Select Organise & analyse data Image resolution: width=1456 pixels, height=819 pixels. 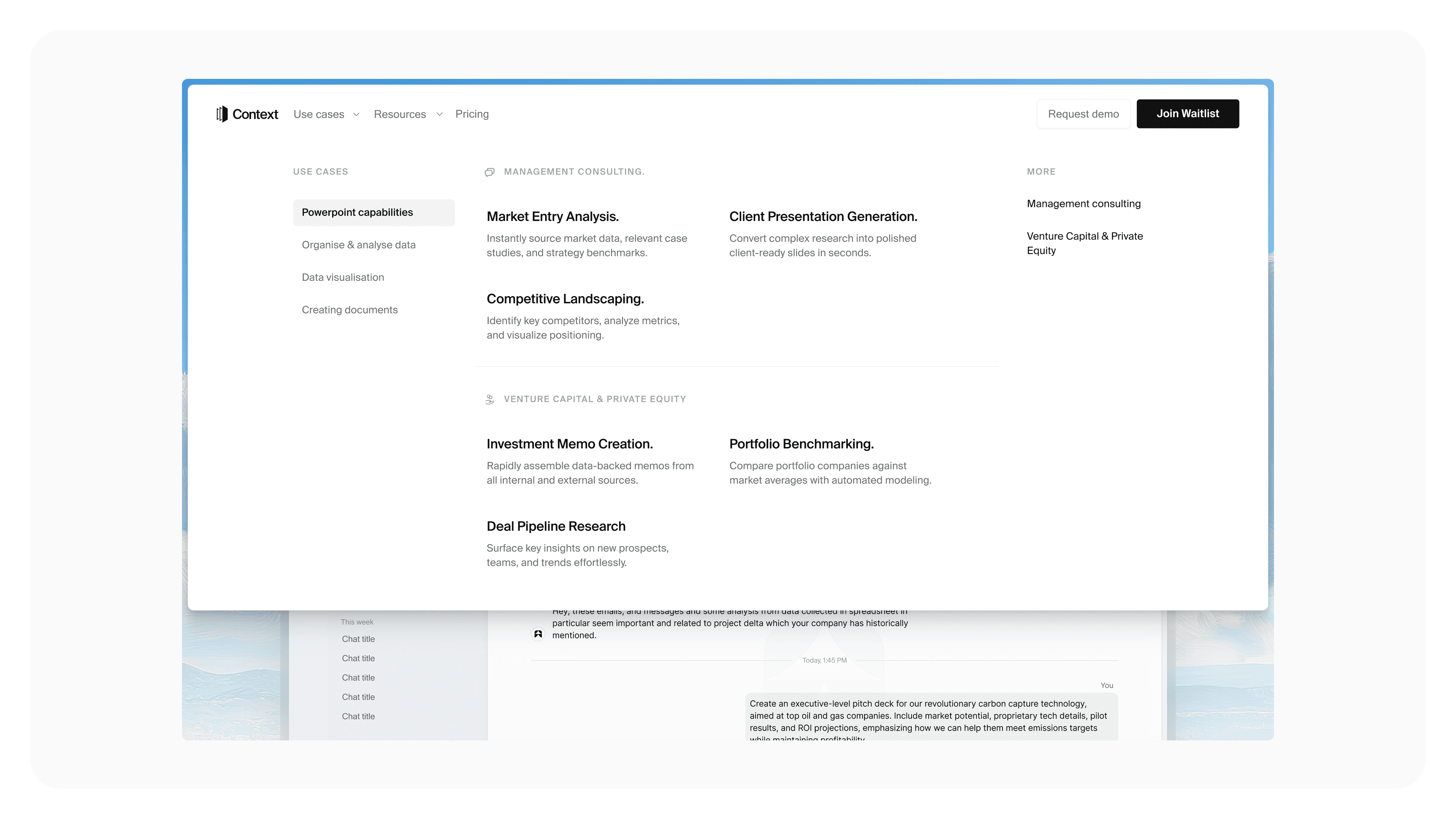pyautogui.click(x=358, y=245)
